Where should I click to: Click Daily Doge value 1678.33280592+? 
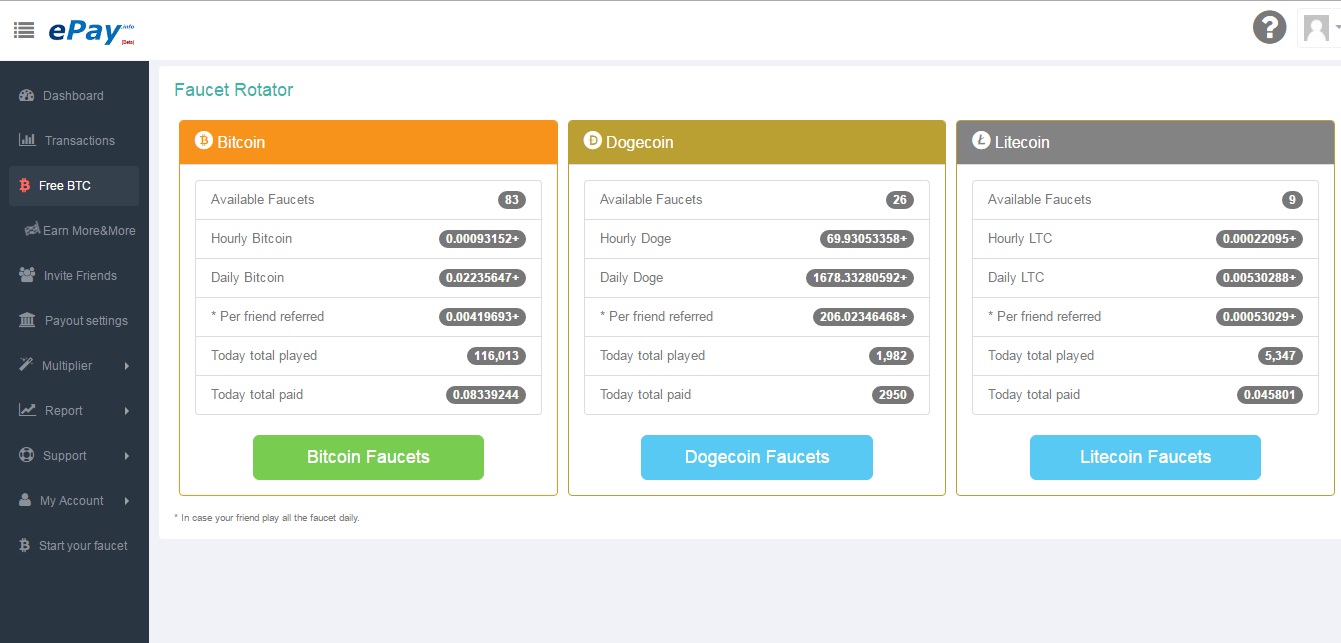pyautogui.click(x=860, y=278)
